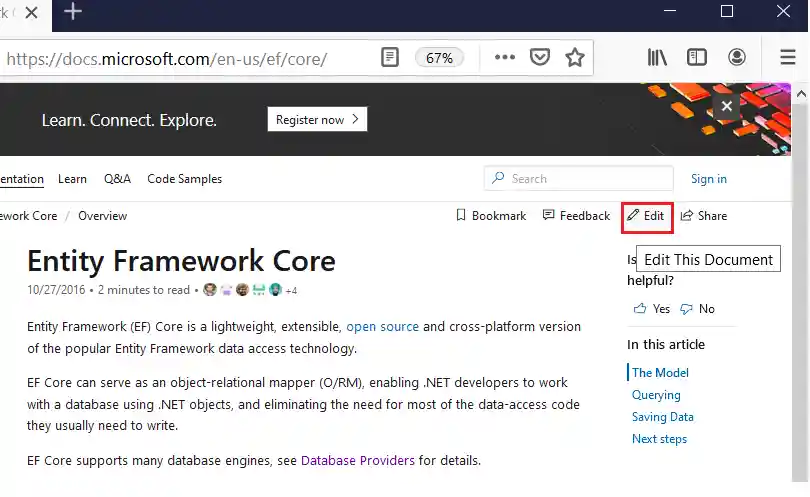The width and height of the screenshot is (810, 497).
Task: Edit this document with pencil button
Action: pyautogui.click(x=646, y=216)
